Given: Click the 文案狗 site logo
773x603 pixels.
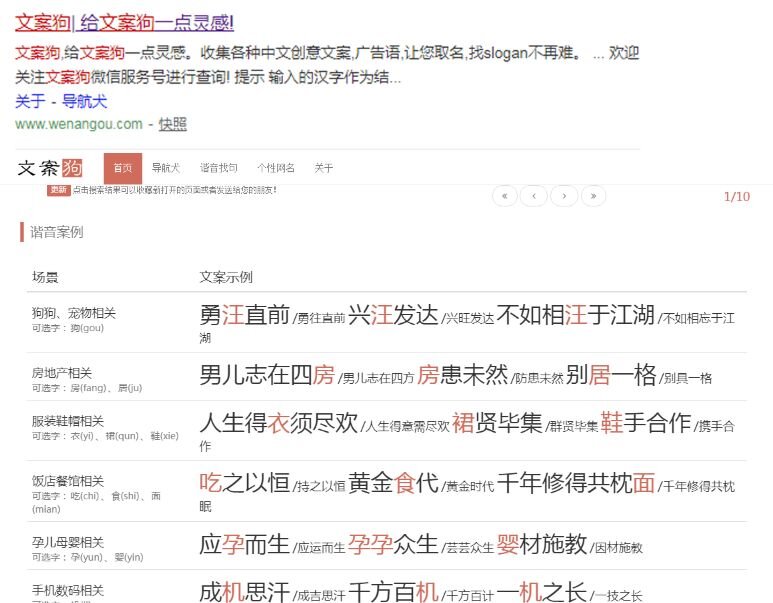Looking at the screenshot, I should (x=51, y=168).
